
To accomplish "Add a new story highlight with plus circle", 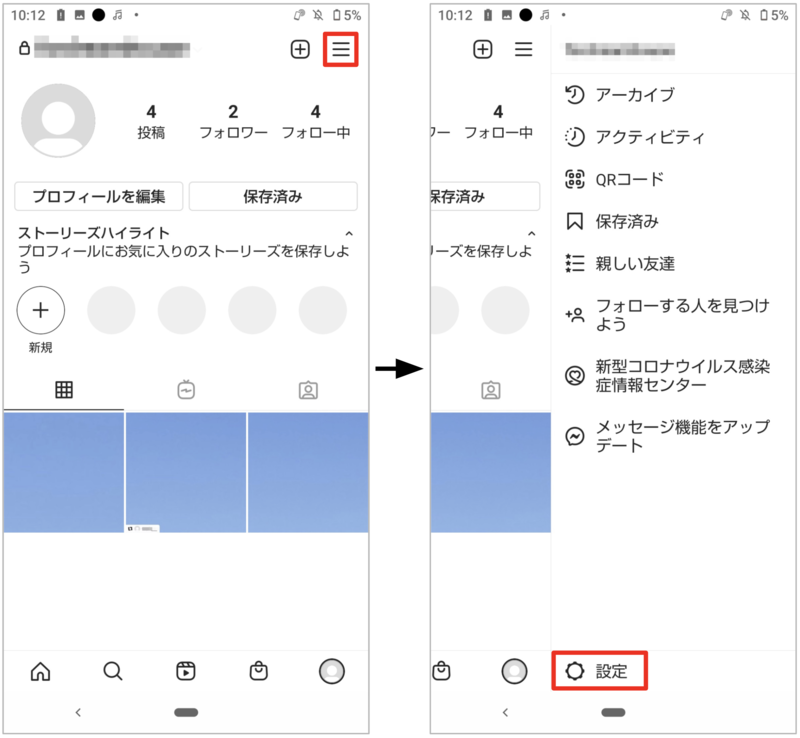I will click(x=40, y=310).
